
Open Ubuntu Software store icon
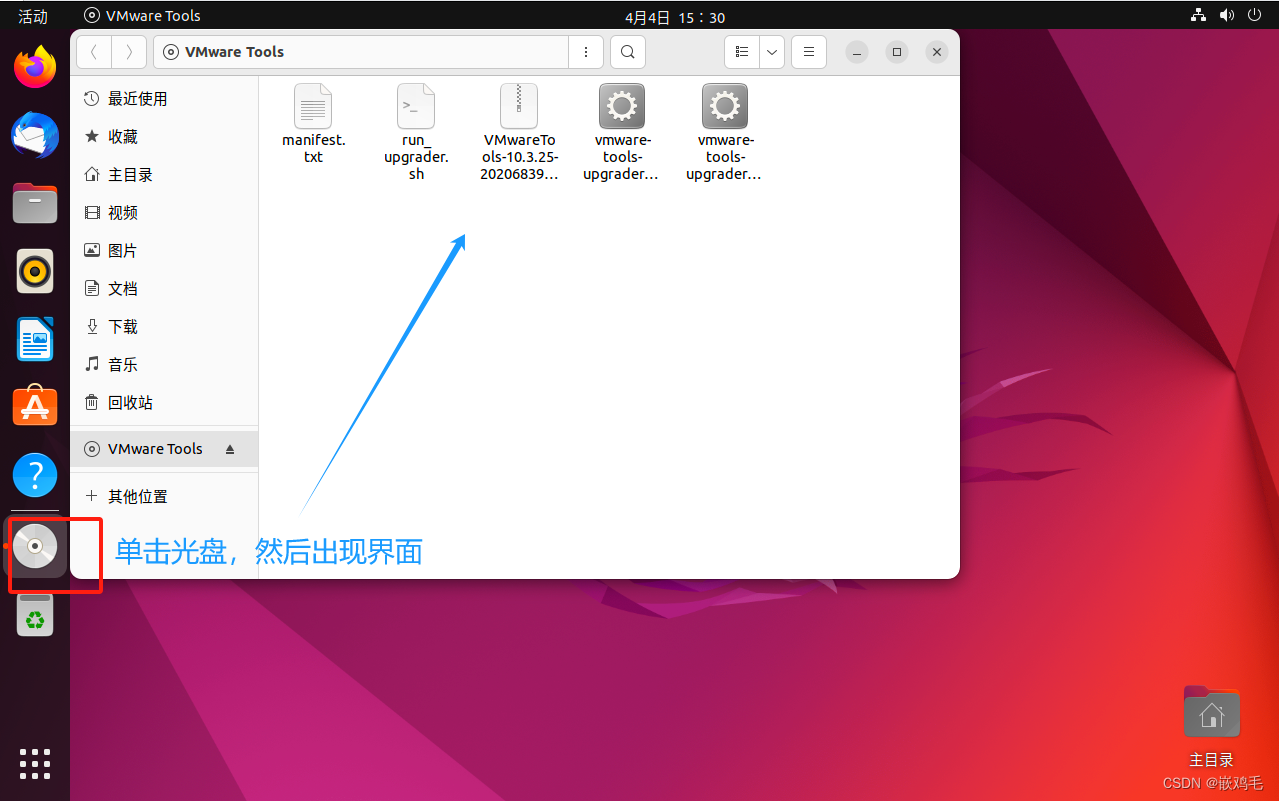pyautogui.click(x=35, y=406)
